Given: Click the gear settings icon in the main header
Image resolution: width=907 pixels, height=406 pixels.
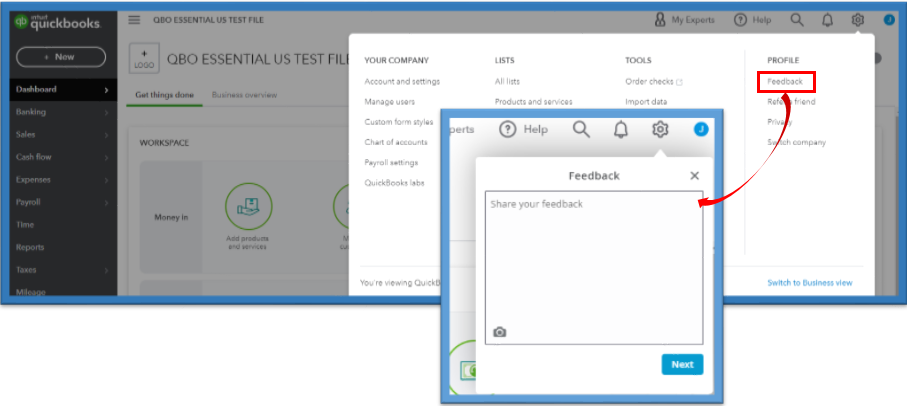Looking at the screenshot, I should click(x=857, y=20).
